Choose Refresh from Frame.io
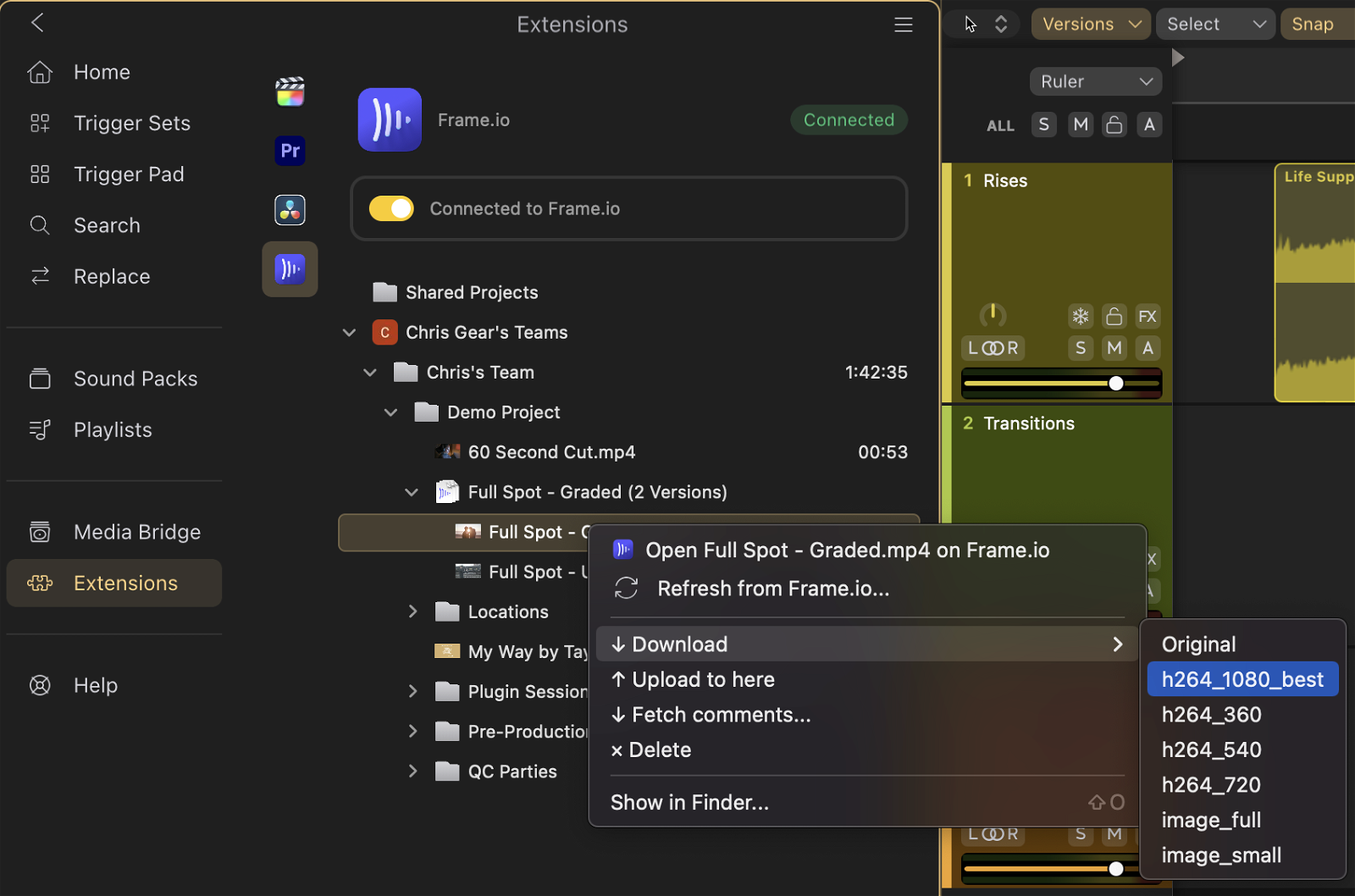Viewport: 1355px width, 896px height. 867,589
